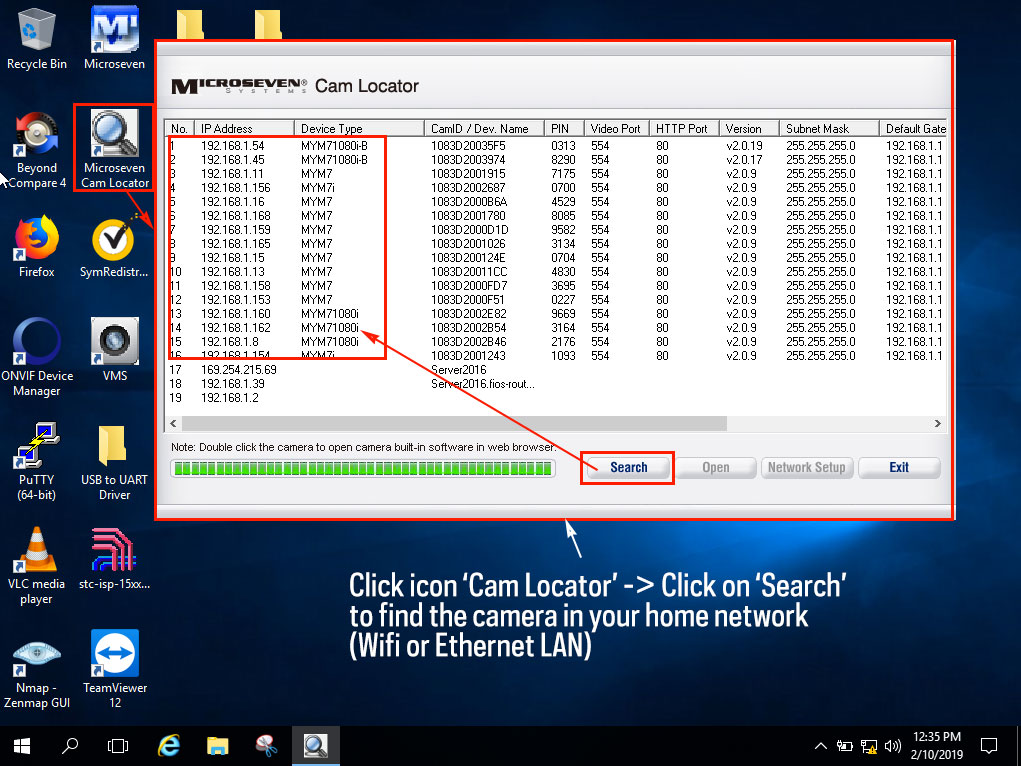This screenshot has height=766, width=1021.
Task: Click CamID cell 1083D2000B6A
Action: click(x=469, y=202)
